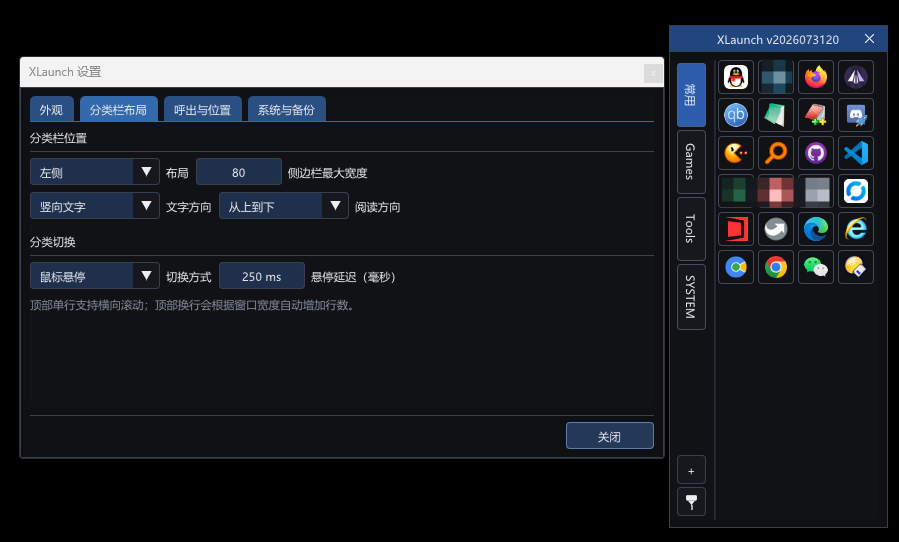Open the Firefox browser icon
The image size is (899, 542).
815,77
